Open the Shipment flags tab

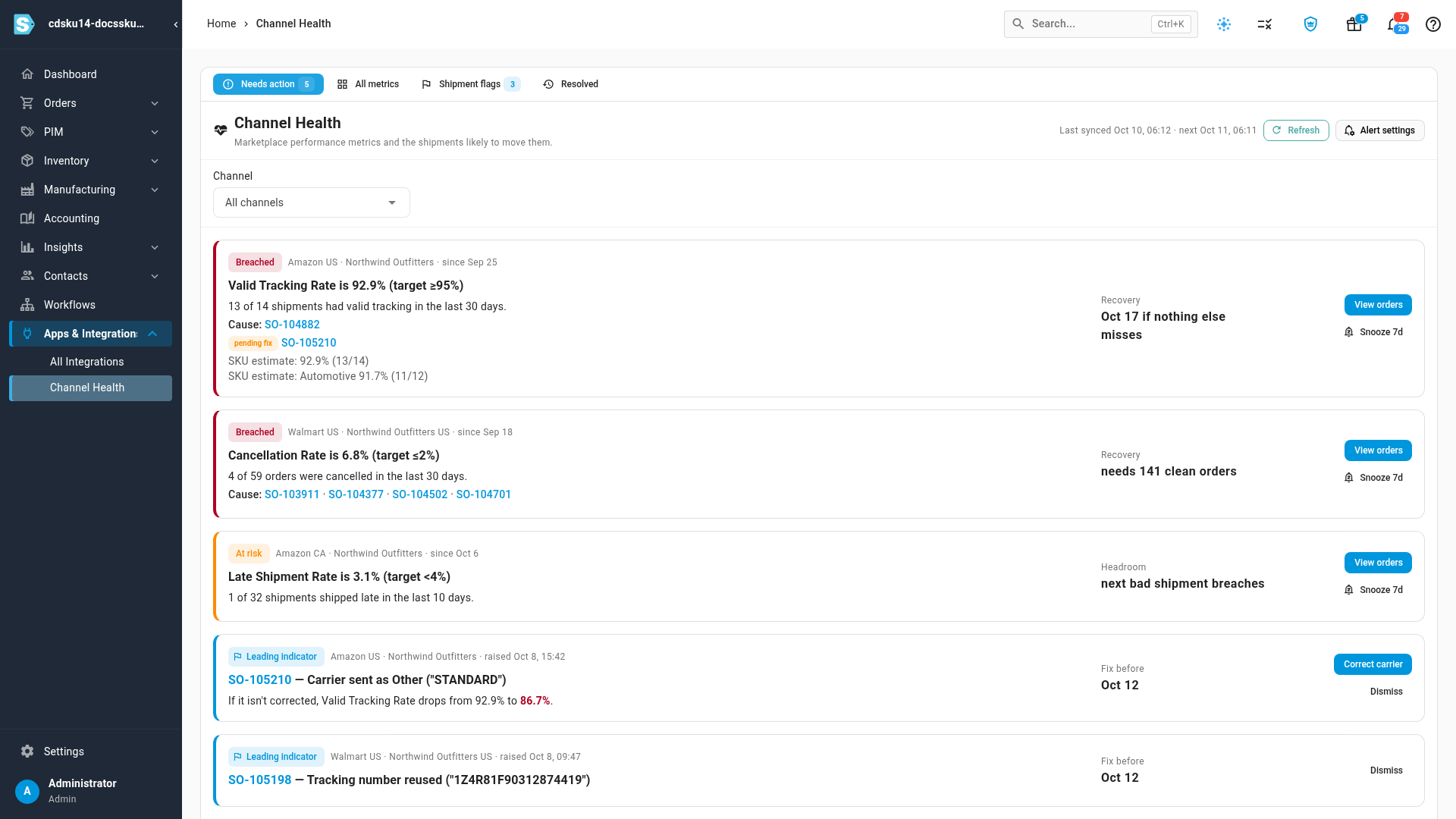[x=470, y=84]
